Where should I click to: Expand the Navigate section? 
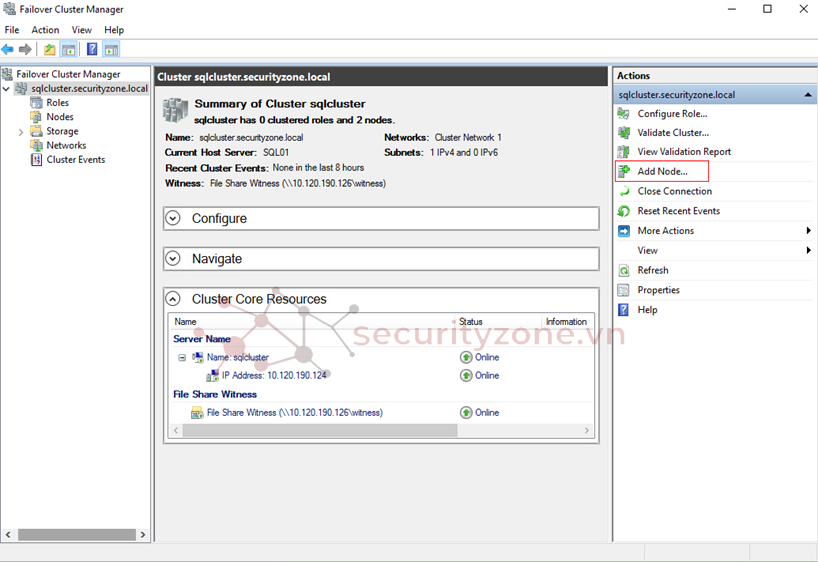click(173, 259)
